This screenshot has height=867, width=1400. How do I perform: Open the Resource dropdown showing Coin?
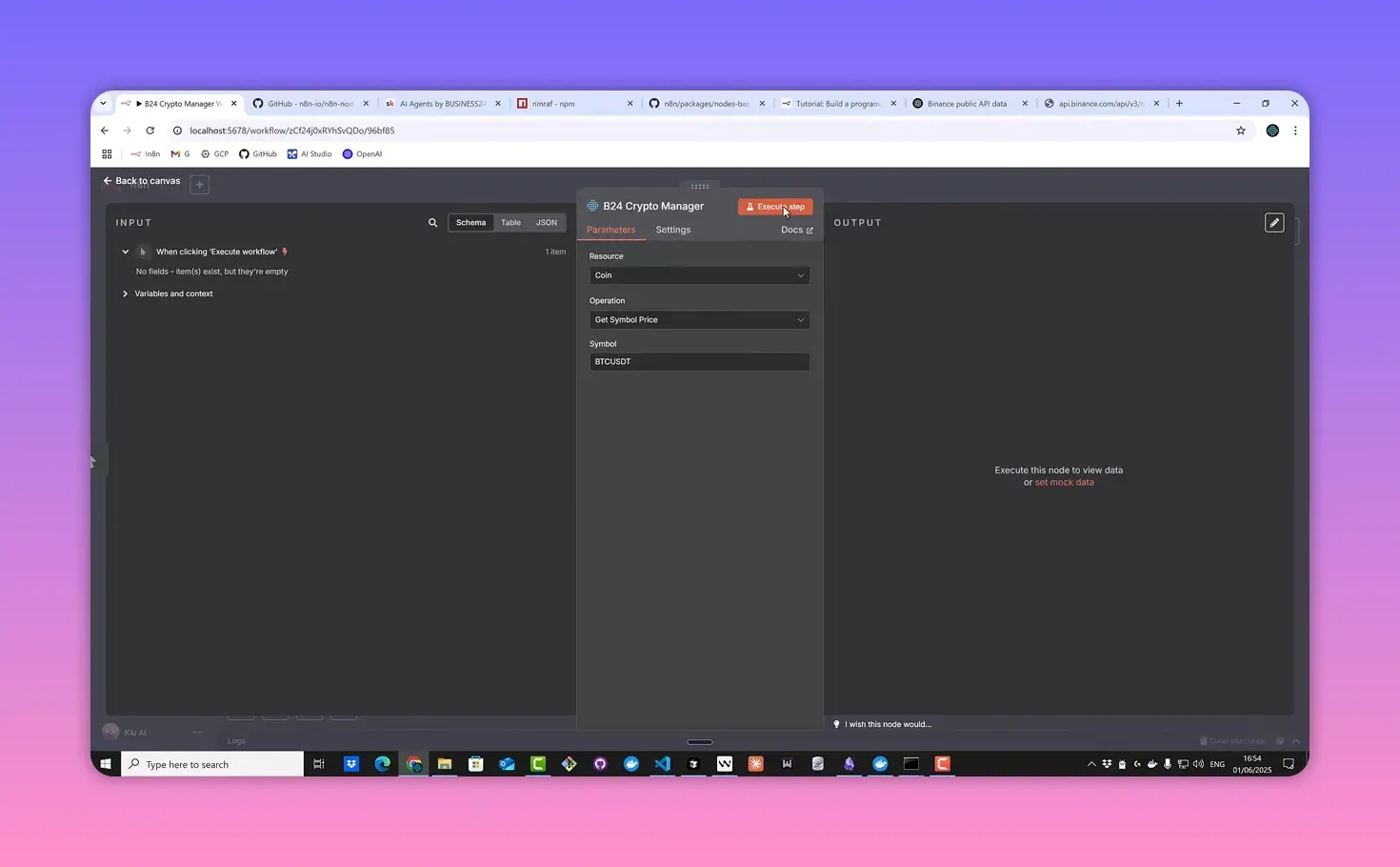tap(699, 274)
